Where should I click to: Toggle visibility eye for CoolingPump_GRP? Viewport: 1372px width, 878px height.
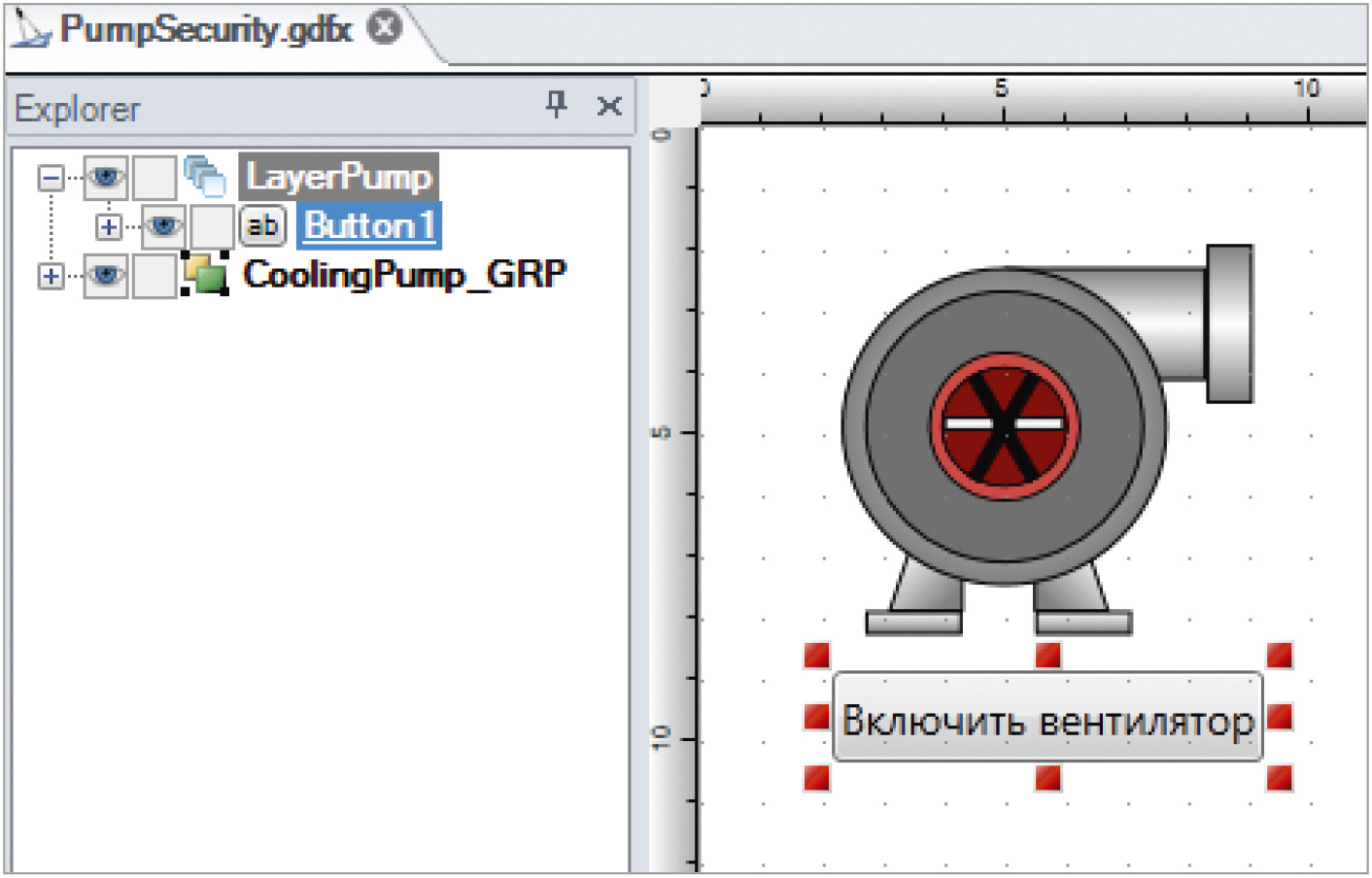click(x=105, y=276)
